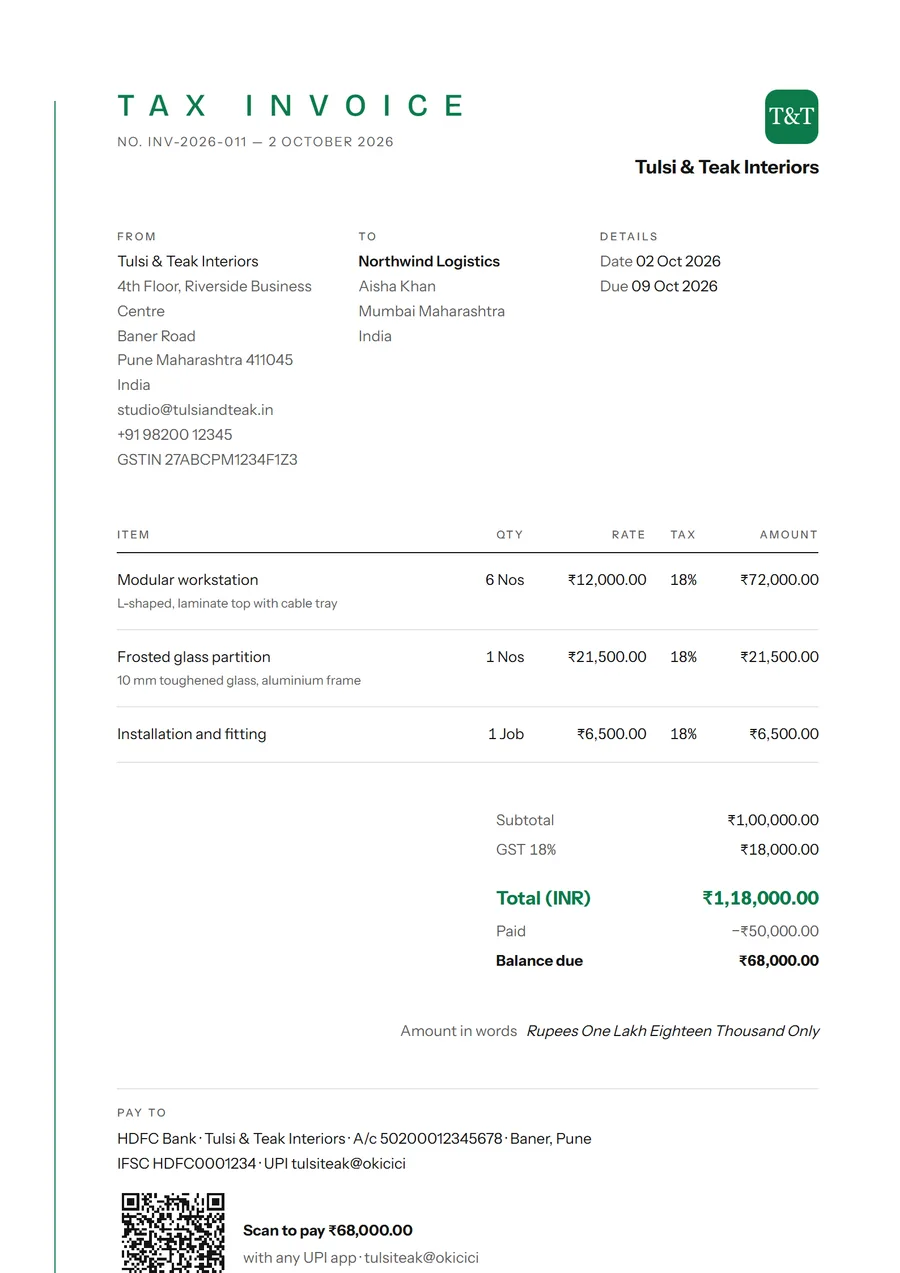
Task: Click the 10 mm toughened glass description
Action: coord(239,681)
